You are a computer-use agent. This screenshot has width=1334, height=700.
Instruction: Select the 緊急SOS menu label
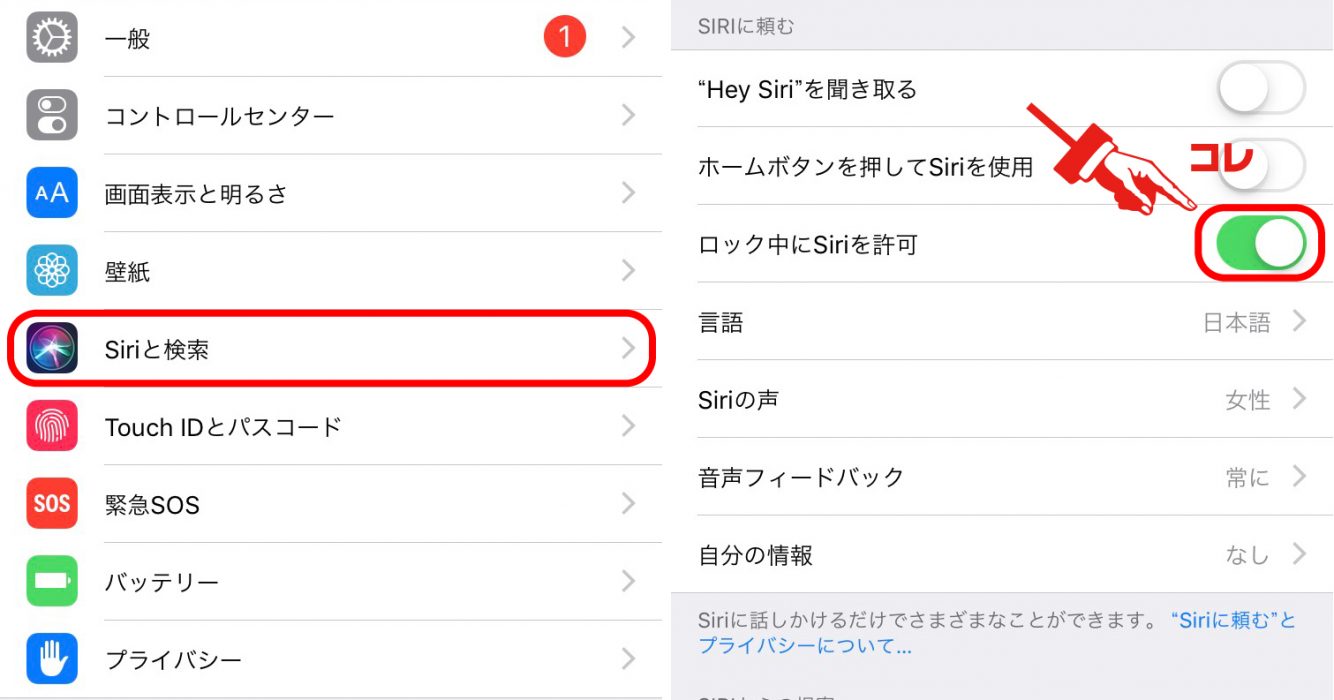[x=152, y=505]
